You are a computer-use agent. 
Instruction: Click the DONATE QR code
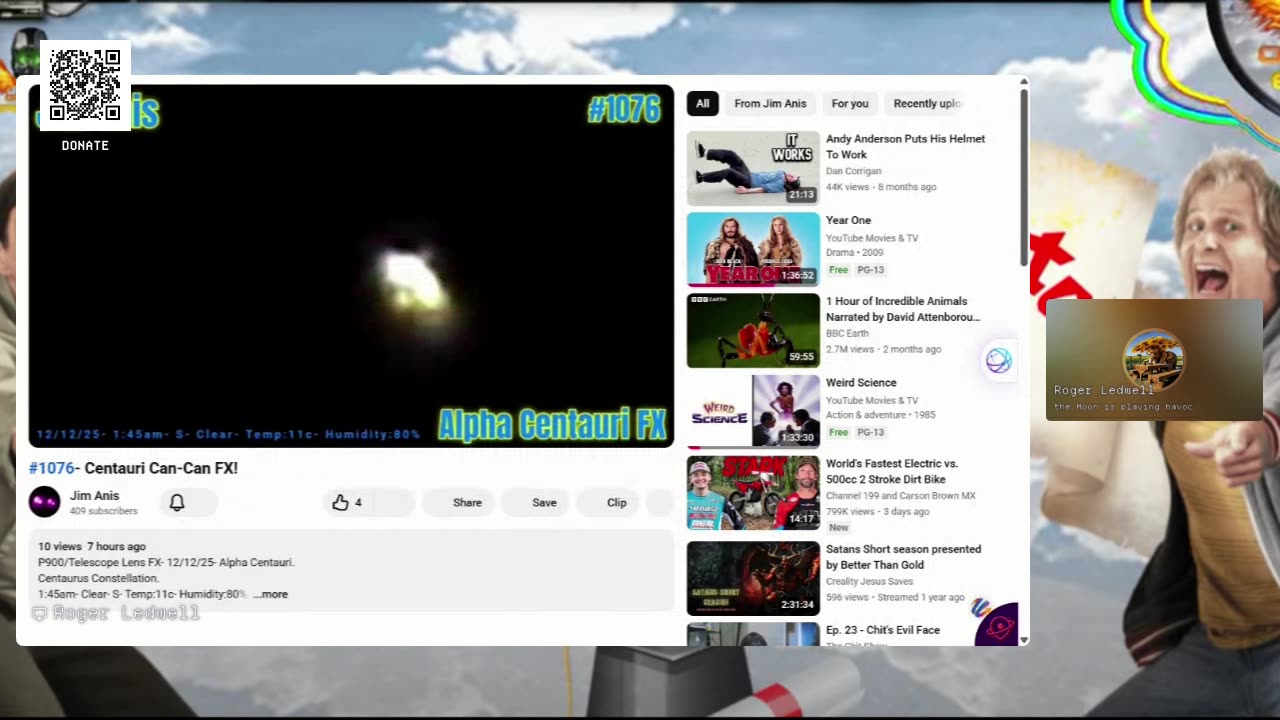point(85,85)
